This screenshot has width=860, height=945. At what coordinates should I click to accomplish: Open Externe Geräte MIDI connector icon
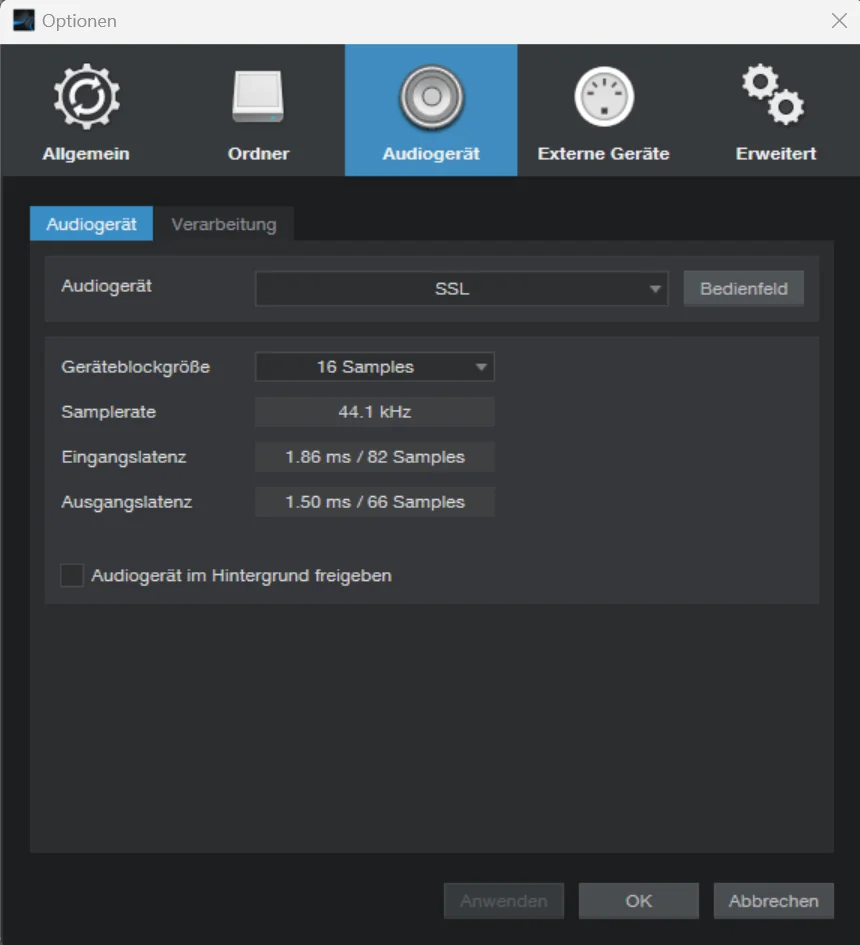(604, 96)
